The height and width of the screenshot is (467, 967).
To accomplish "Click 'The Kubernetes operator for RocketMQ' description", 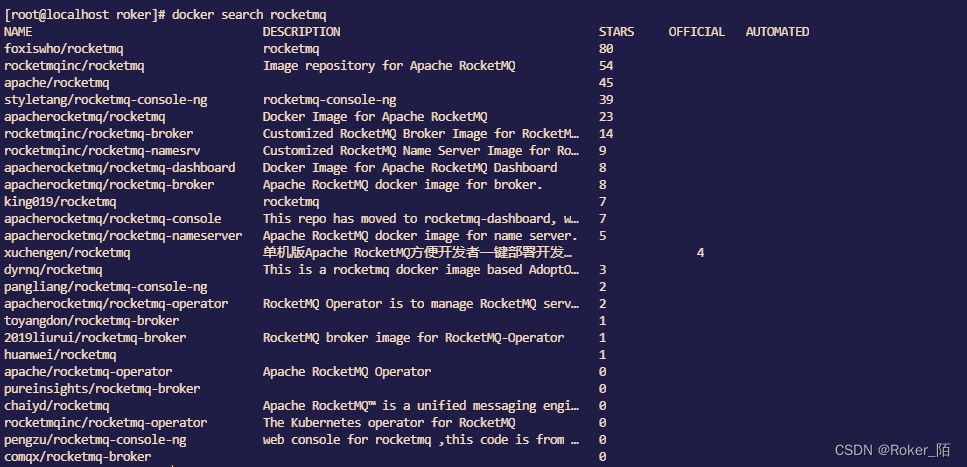I will click(389, 423).
